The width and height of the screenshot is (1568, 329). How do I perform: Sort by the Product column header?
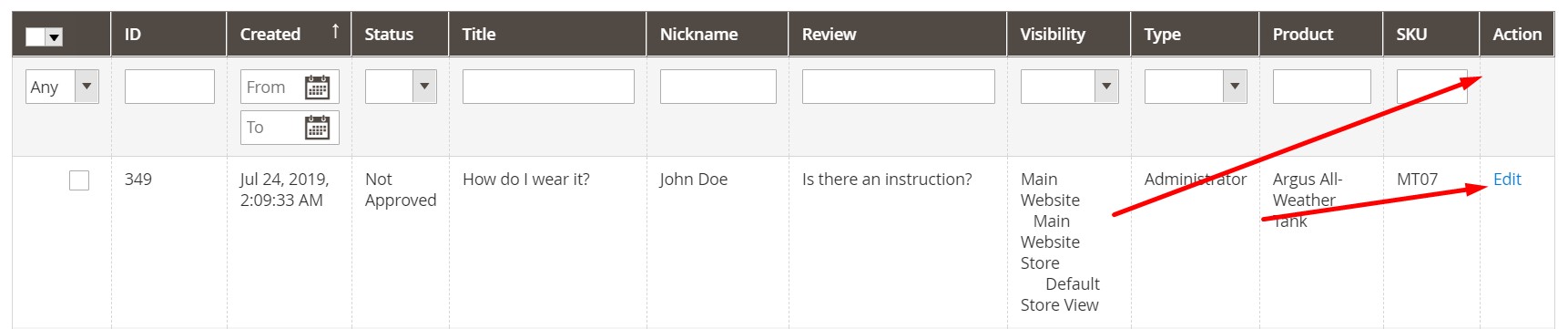[x=1302, y=35]
